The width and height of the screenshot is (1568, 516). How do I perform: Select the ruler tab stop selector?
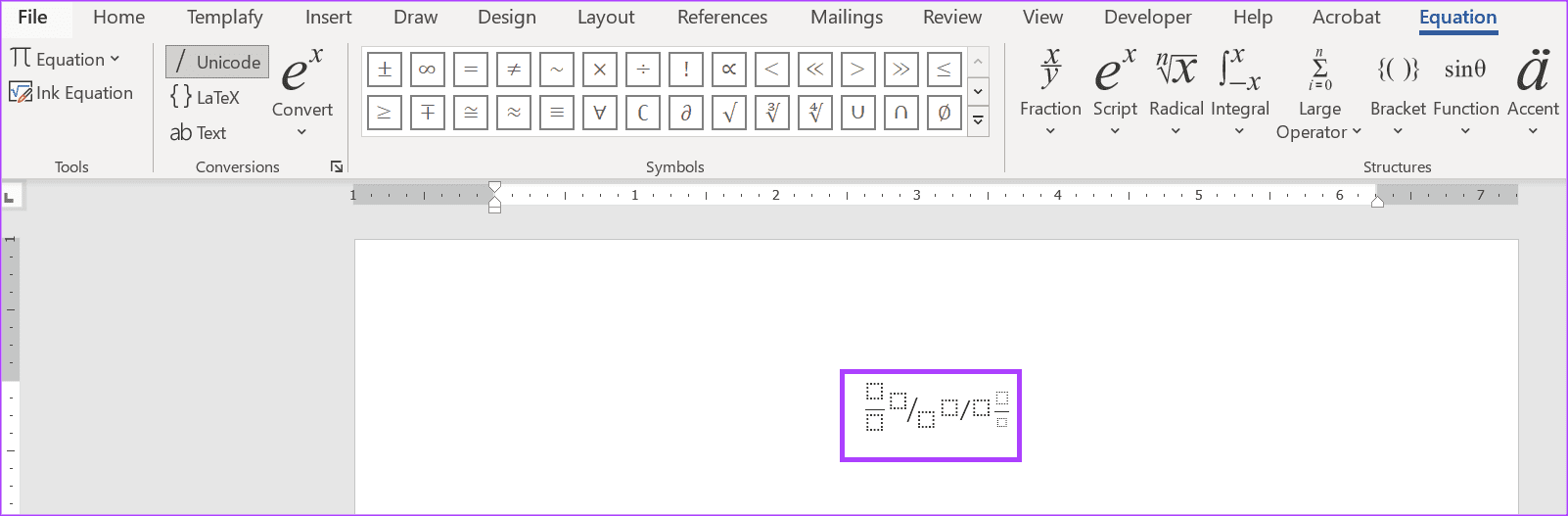point(10,197)
